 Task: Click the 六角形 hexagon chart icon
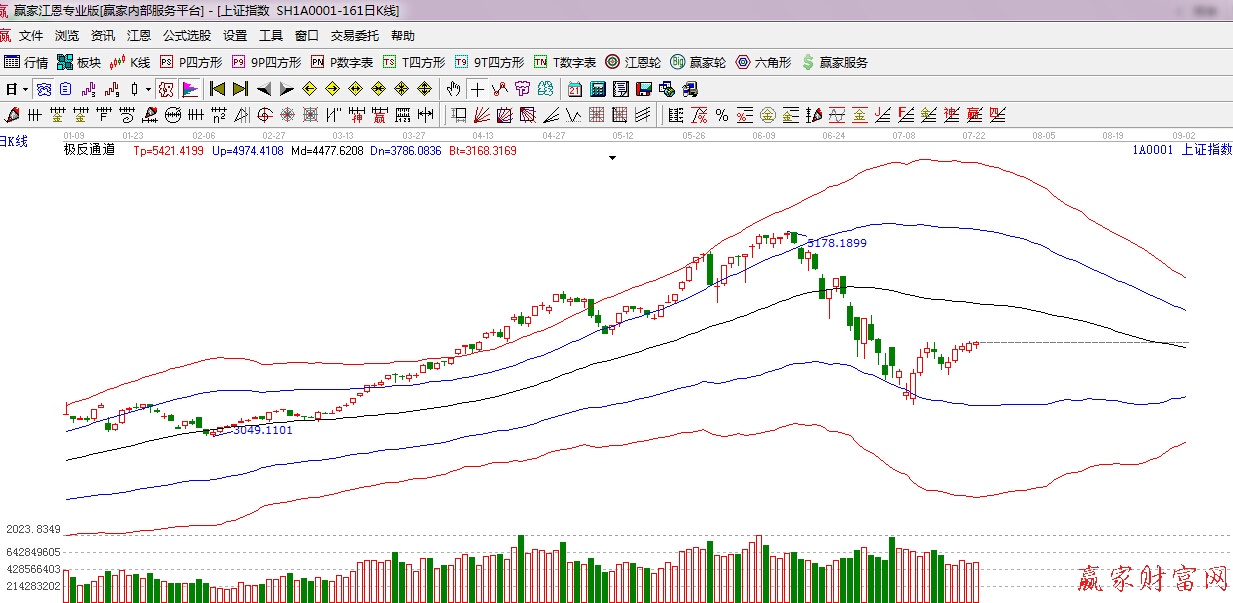(x=763, y=62)
